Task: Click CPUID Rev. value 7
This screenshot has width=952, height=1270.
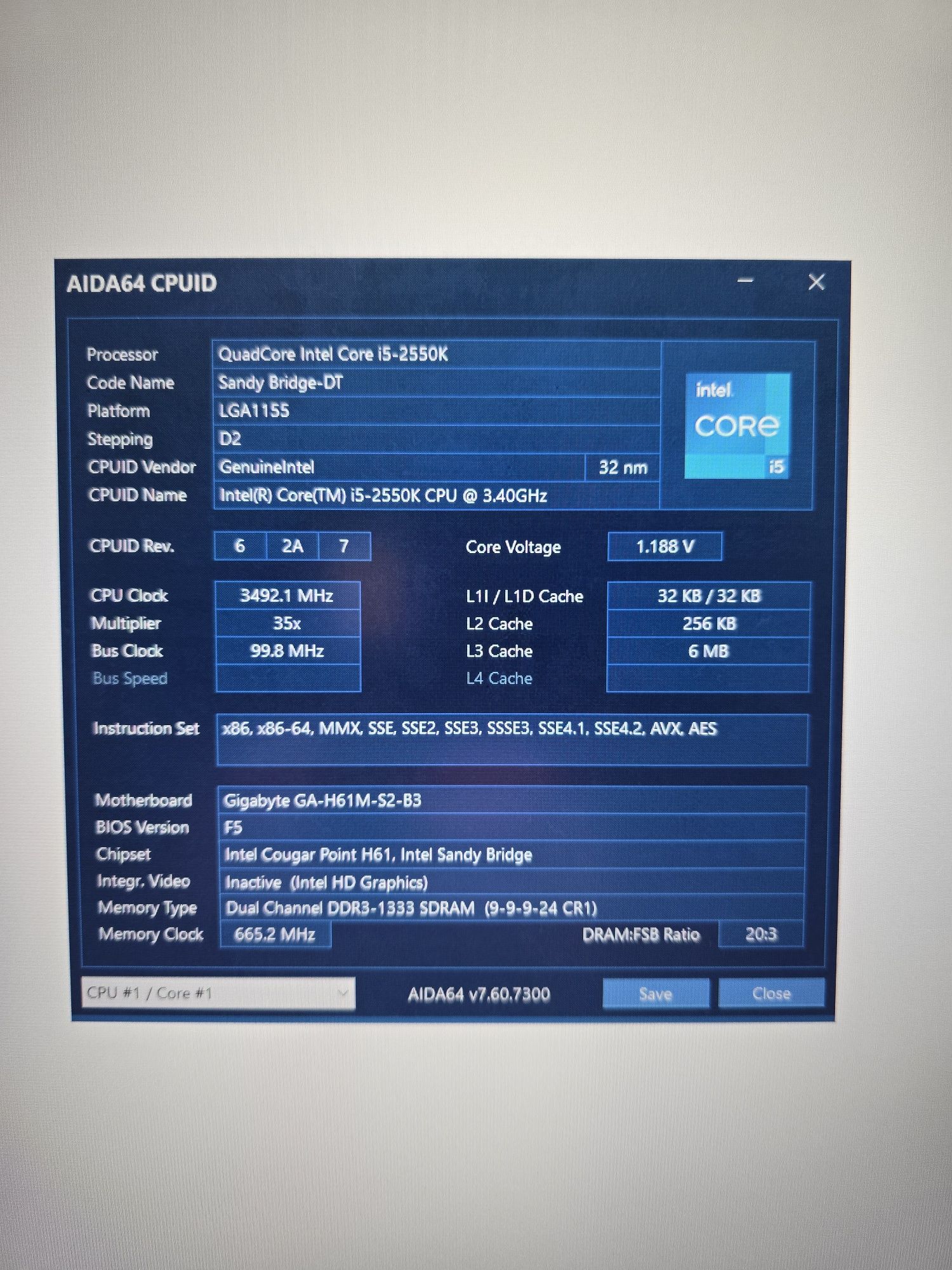Action: (344, 546)
